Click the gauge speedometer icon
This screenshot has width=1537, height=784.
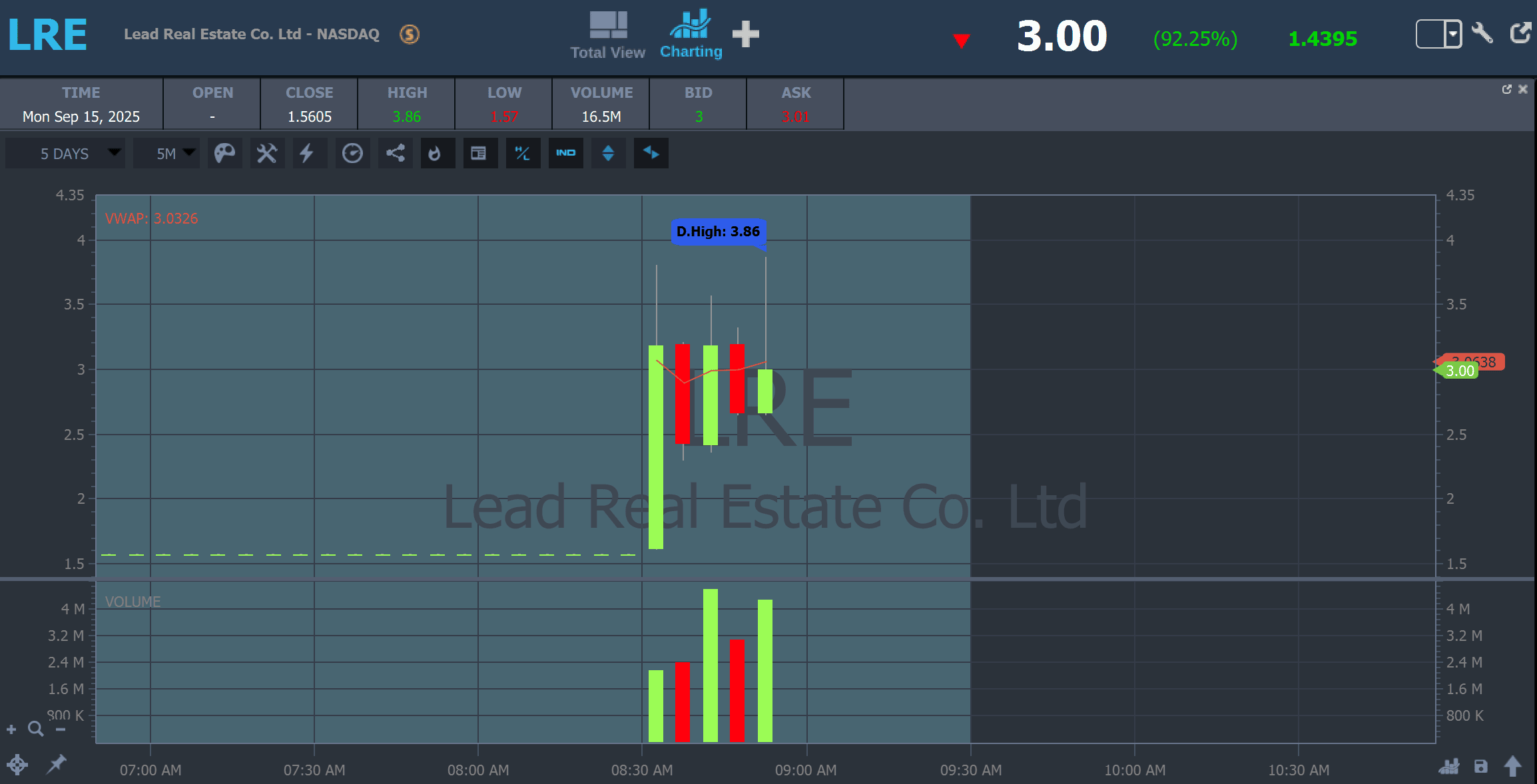click(352, 154)
